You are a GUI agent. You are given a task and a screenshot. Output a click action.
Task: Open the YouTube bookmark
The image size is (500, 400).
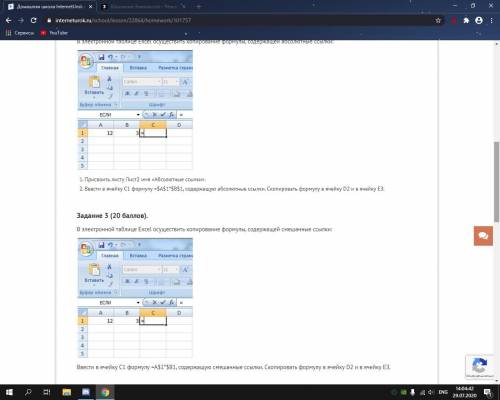(54, 33)
